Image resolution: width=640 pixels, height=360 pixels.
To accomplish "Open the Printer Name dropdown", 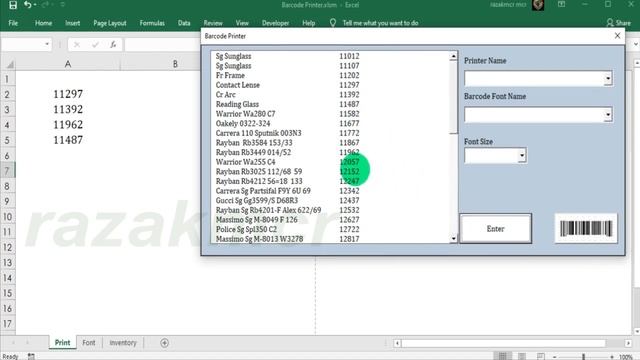I will [x=608, y=78].
